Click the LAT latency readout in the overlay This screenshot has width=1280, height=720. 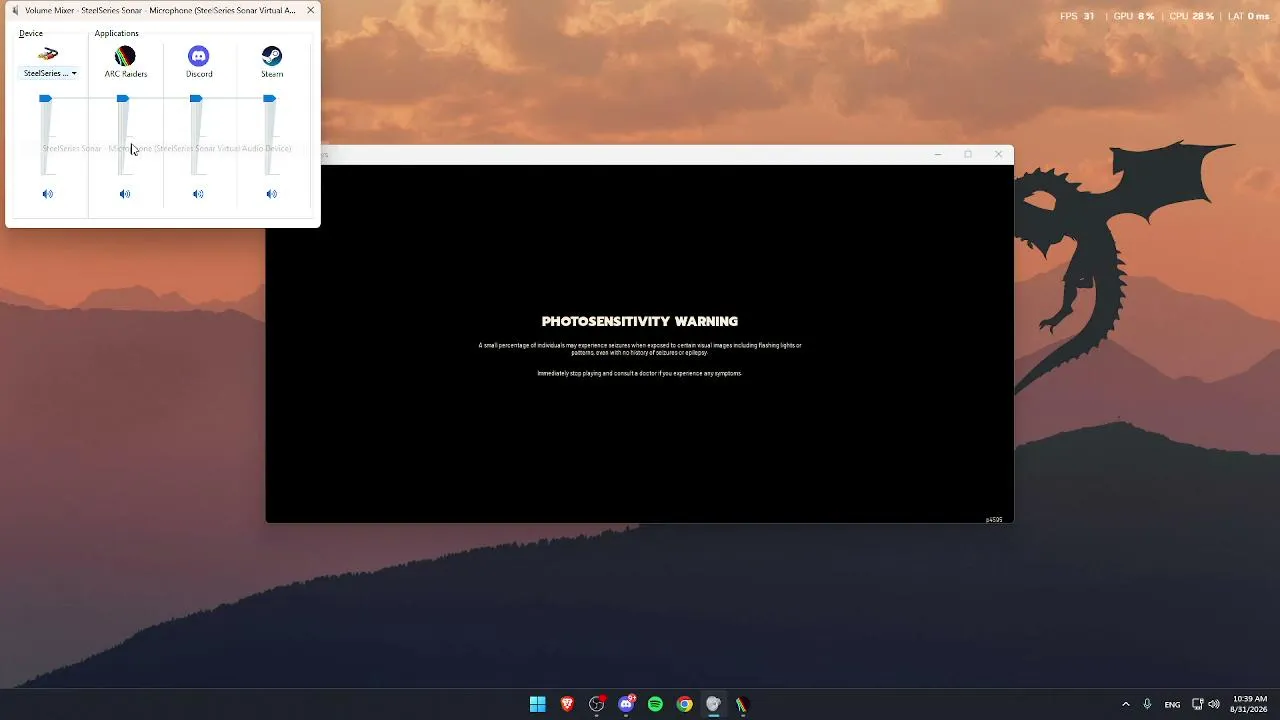(x=1248, y=16)
